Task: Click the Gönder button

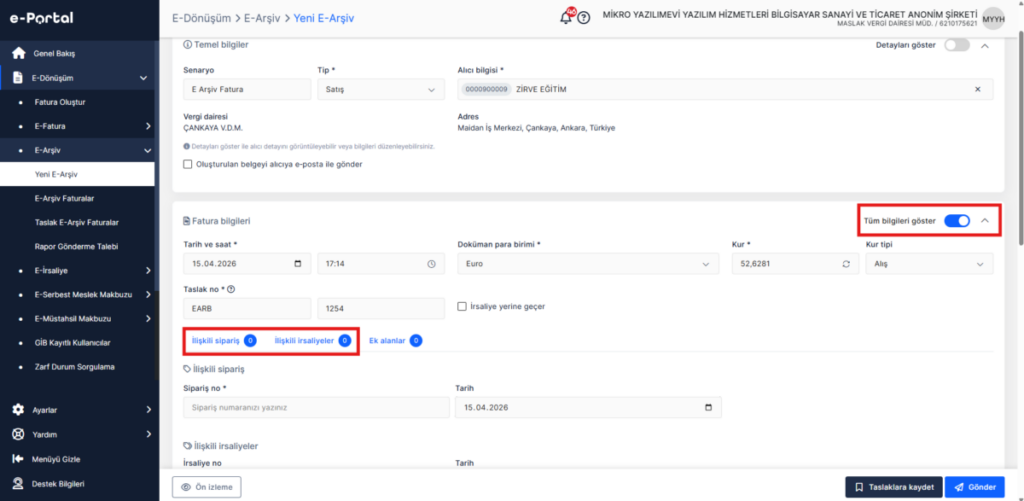Action: pos(974,487)
